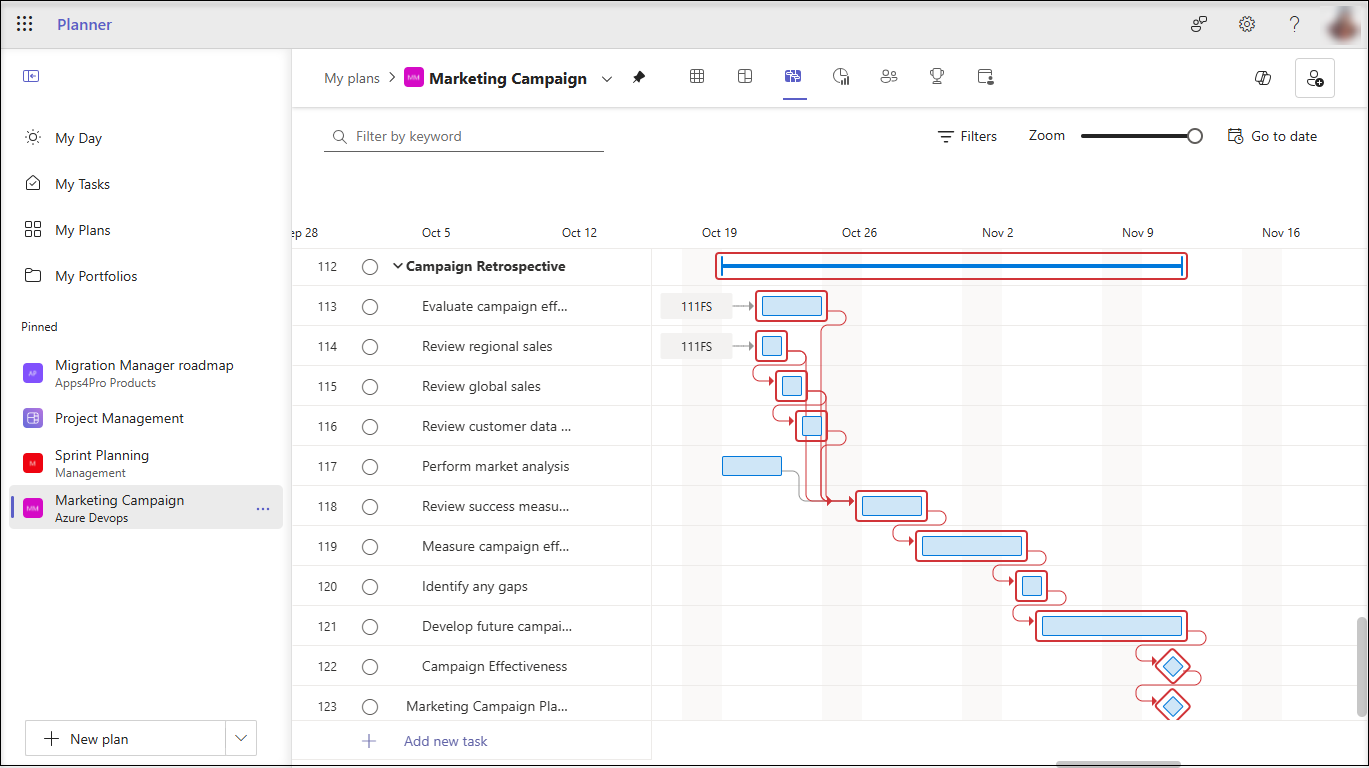Screen dimensions: 1369x768
Task: Mark task 113 Evaluate campaign complete
Action: [x=370, y=307]
